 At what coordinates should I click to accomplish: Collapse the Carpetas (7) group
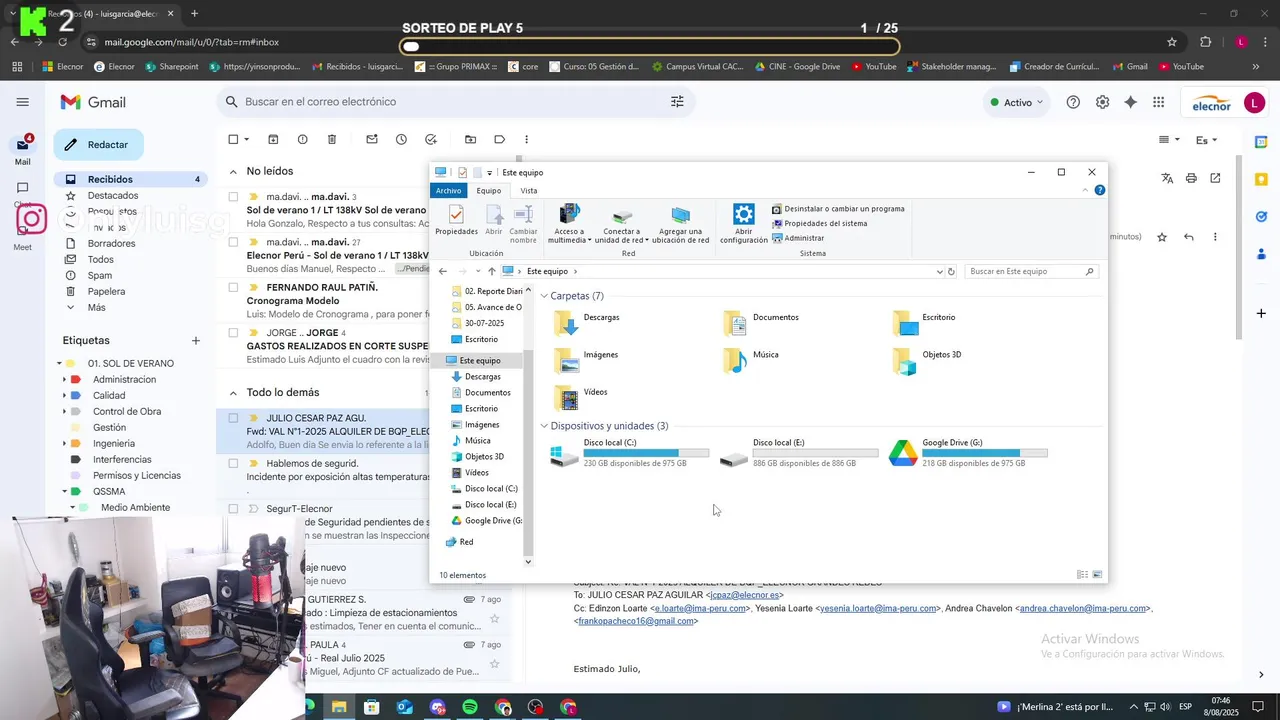coord(545,296)
